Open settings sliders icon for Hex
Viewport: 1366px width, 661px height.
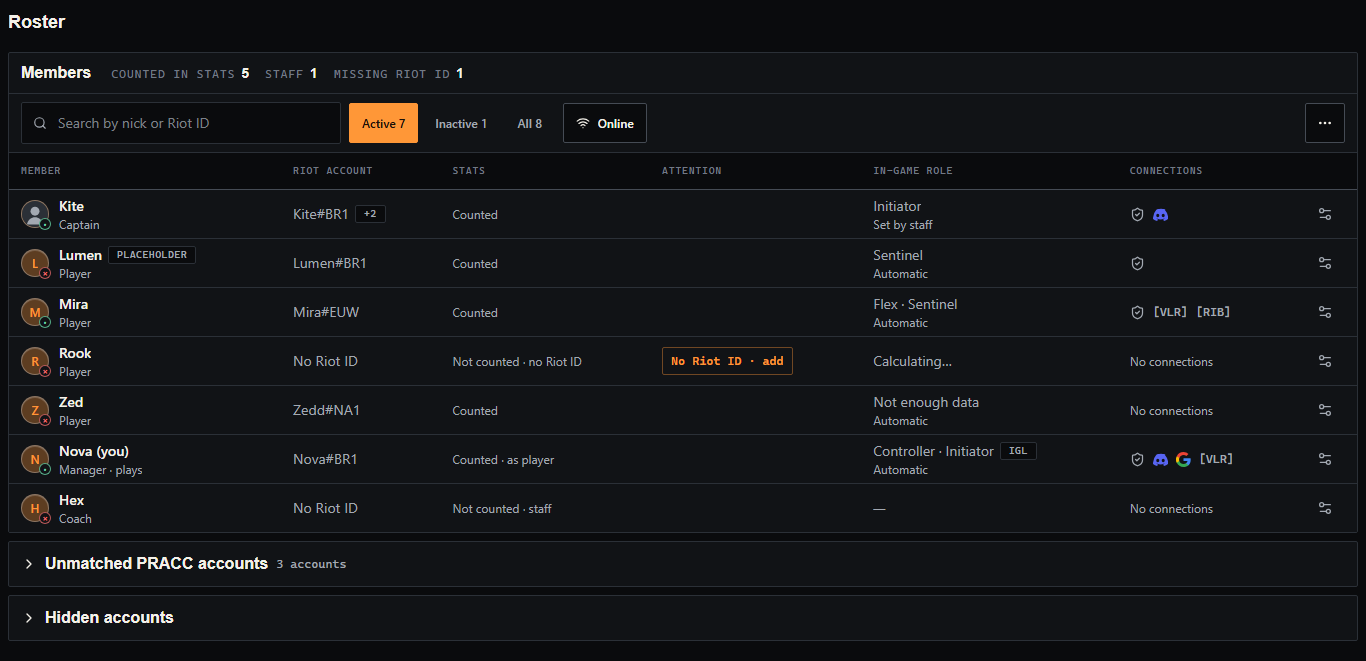[1325, 508]
